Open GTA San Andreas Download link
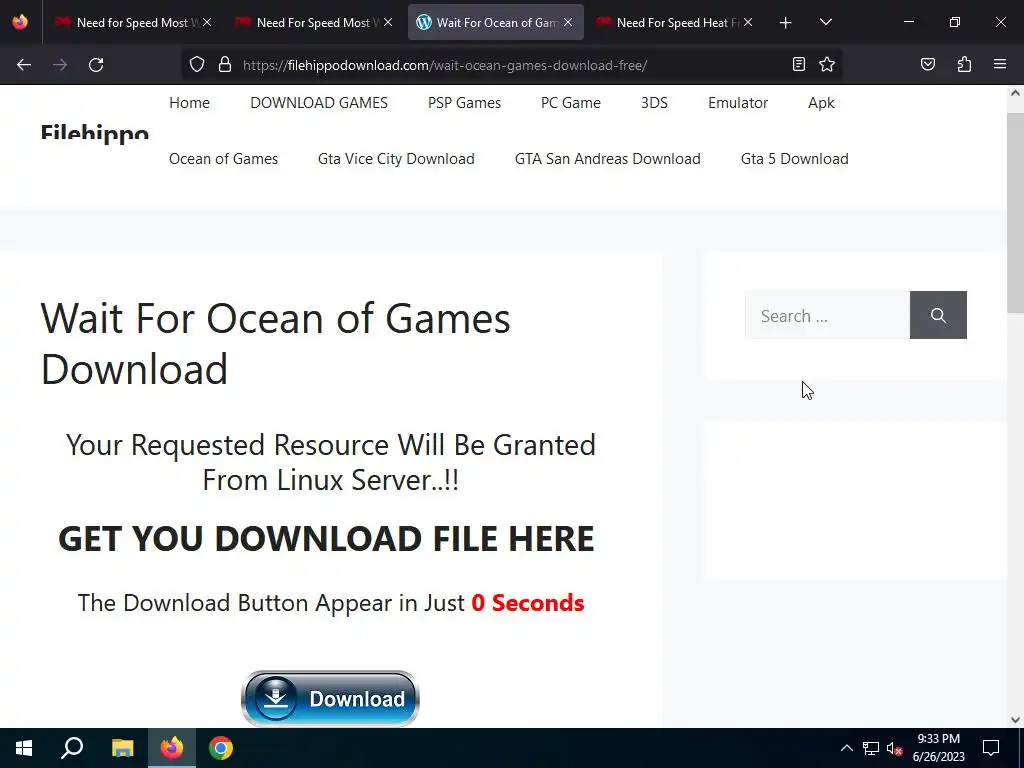 tap(607, 159)
